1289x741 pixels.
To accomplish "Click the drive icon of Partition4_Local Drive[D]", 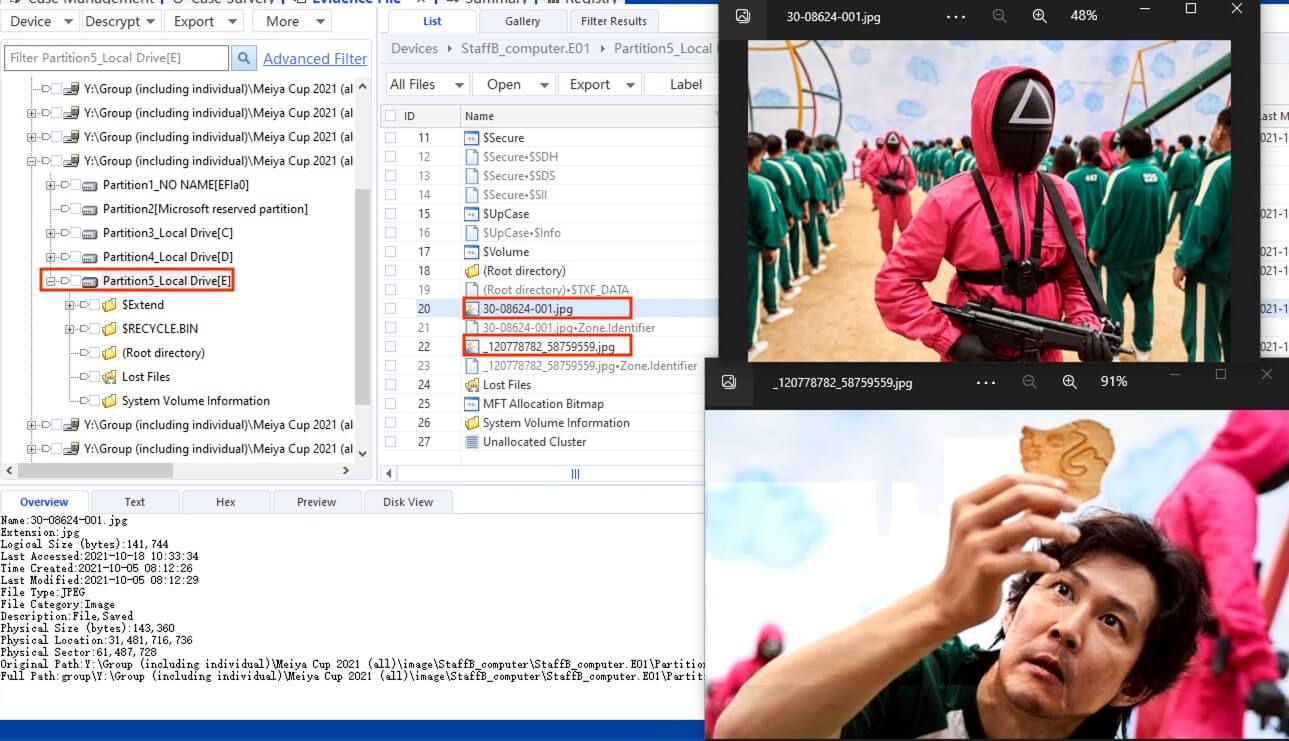I will (x=89, y=257).
